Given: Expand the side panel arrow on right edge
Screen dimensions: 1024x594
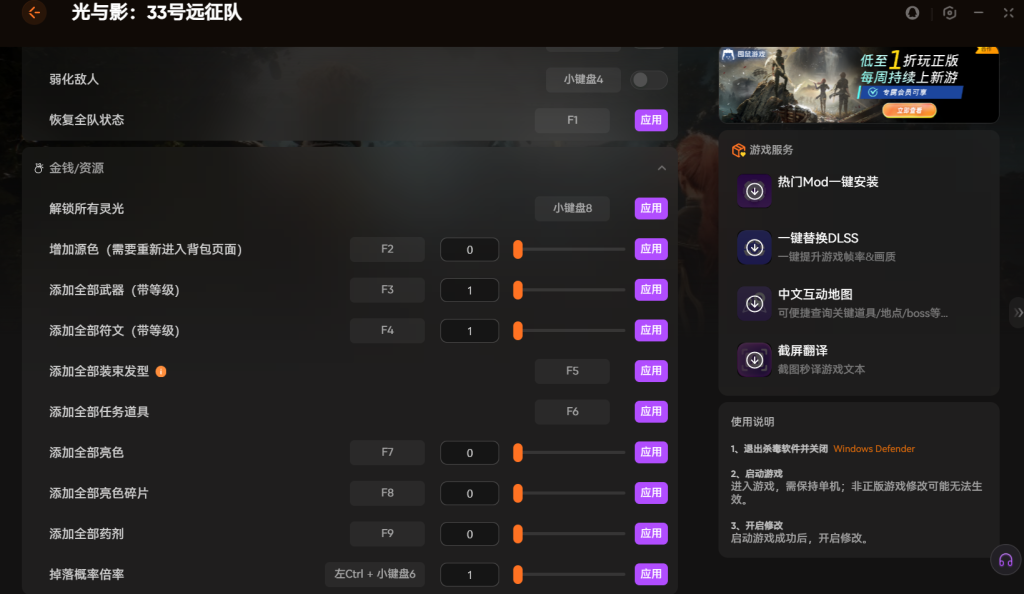Looking at the screenshot, I should coord(1017,313).
